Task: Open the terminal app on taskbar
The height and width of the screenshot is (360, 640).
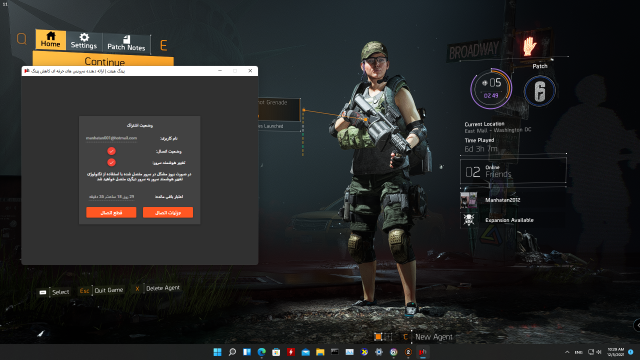Action: click(x=335, y=352)
